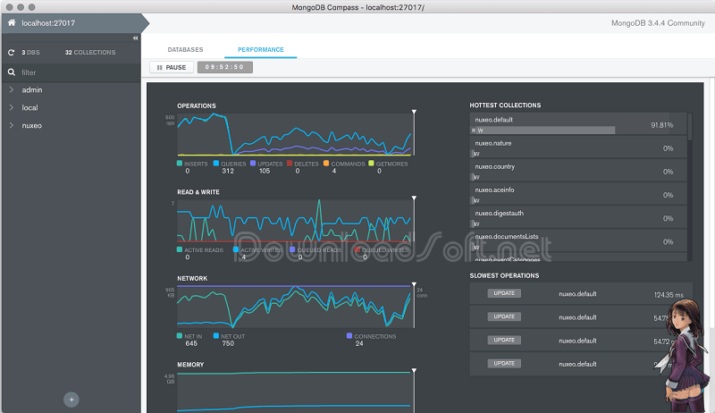
Task: Click the localhost:27017 connection label
Action: [x=48, y=23]
